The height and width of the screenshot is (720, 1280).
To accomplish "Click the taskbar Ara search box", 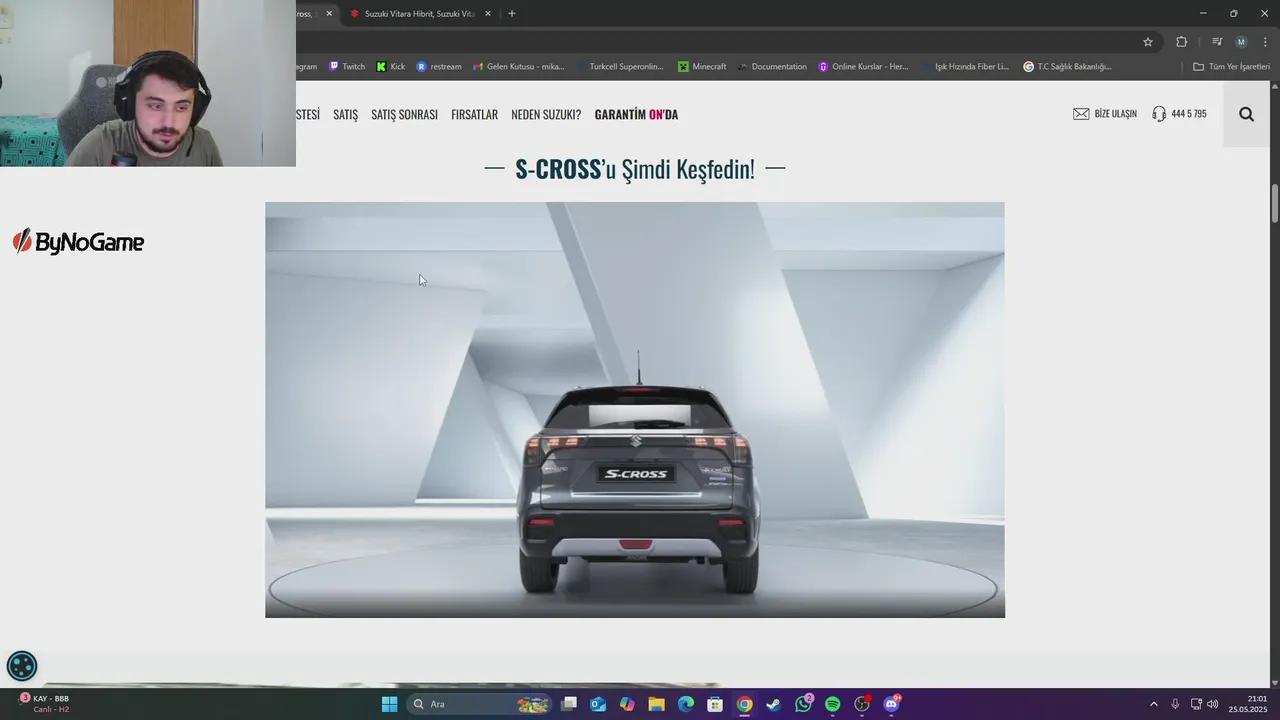I will click(x=481, y=704).
